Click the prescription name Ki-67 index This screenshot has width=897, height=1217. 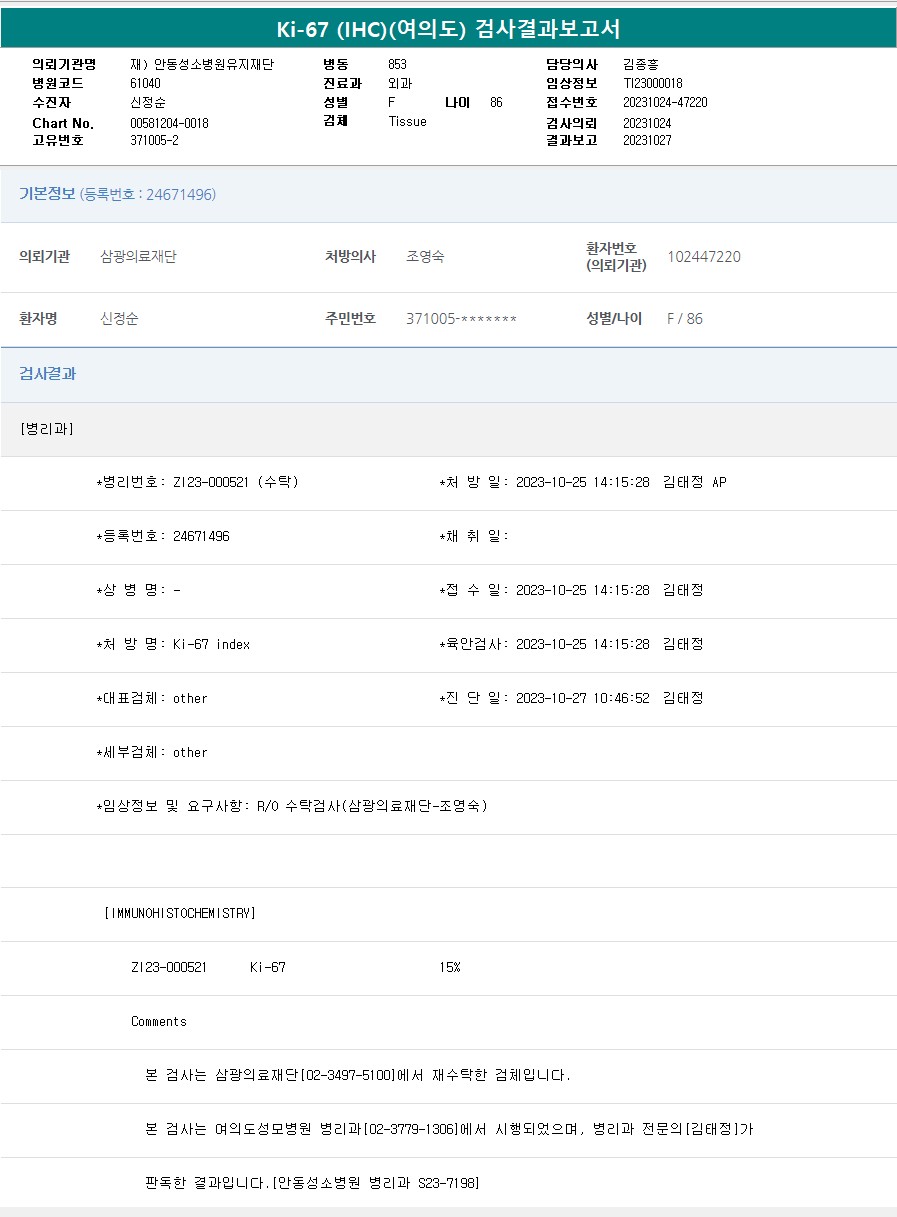click(x=211, y=644)
